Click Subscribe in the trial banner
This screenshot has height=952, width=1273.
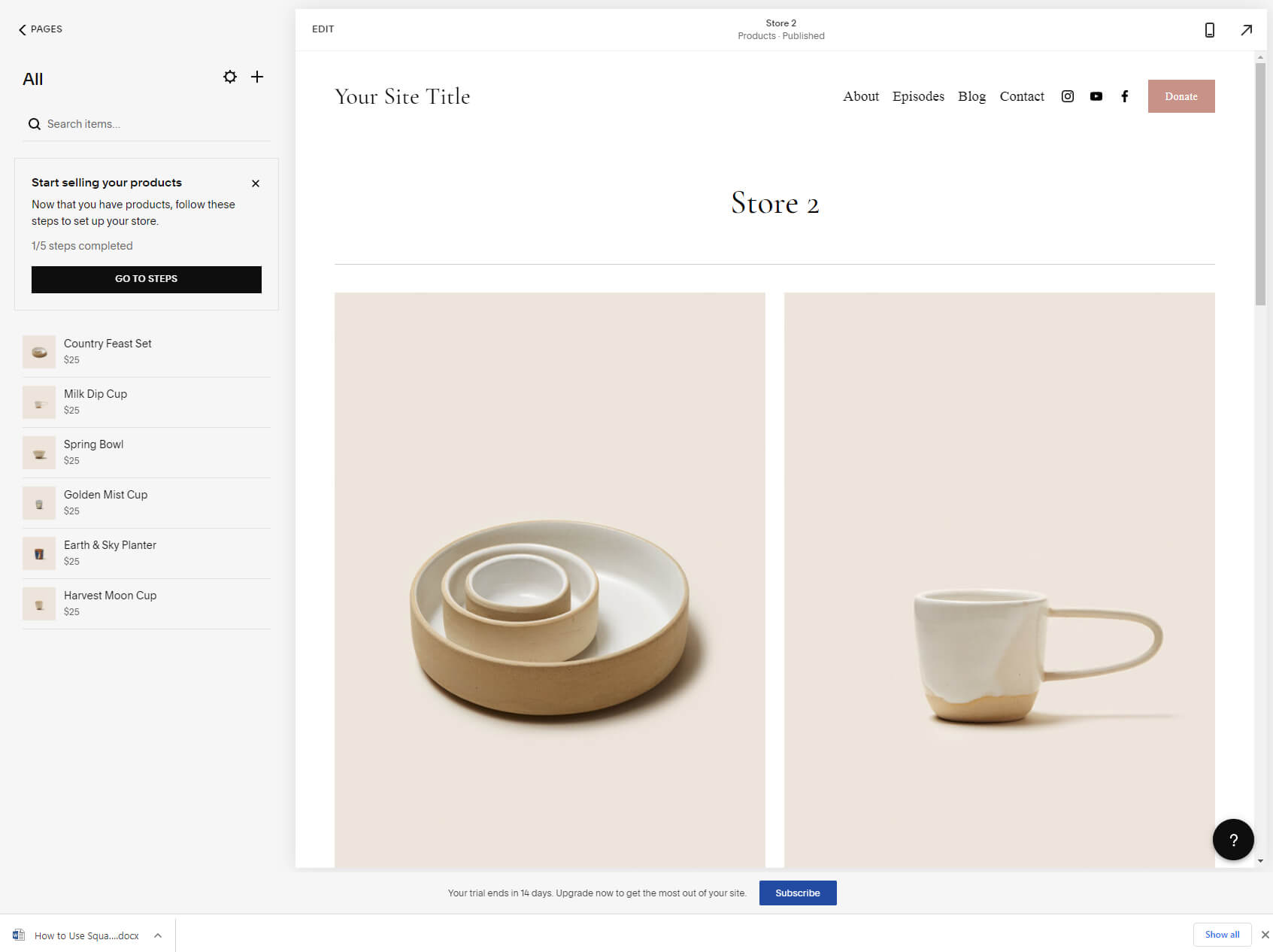click(x=797, y=893)
